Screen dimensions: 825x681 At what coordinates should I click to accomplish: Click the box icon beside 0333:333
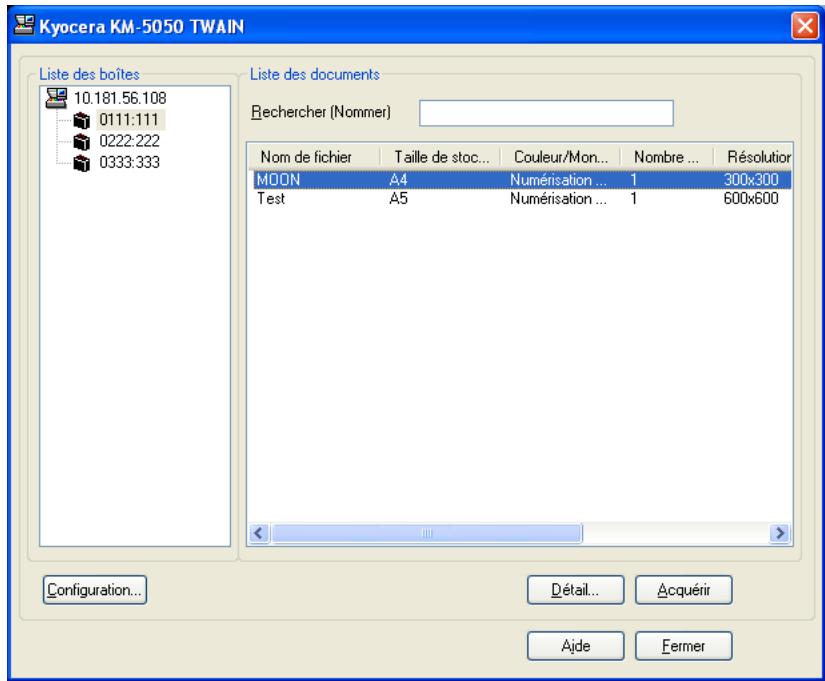tap(82, 163)
